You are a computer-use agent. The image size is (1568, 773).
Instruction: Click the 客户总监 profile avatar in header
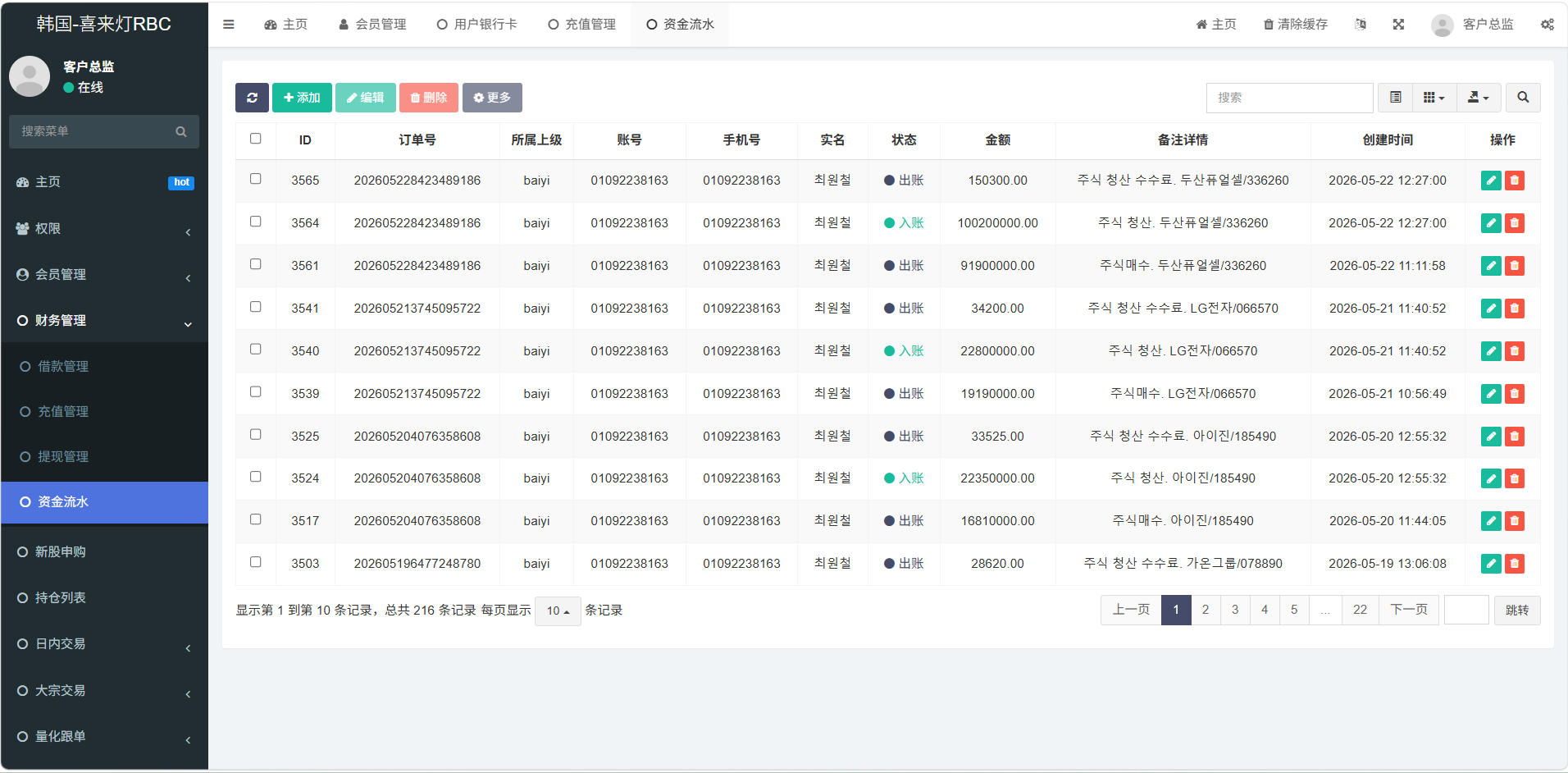tap(1442, 25)
